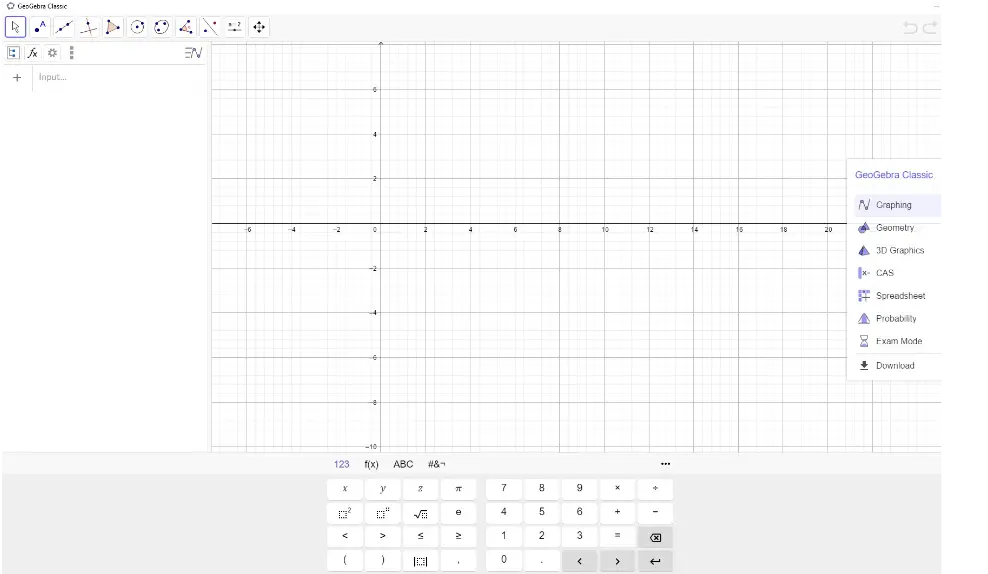Tap the close parenthesis key
Viewport: 988px width, 574px height.
[382, 560]
